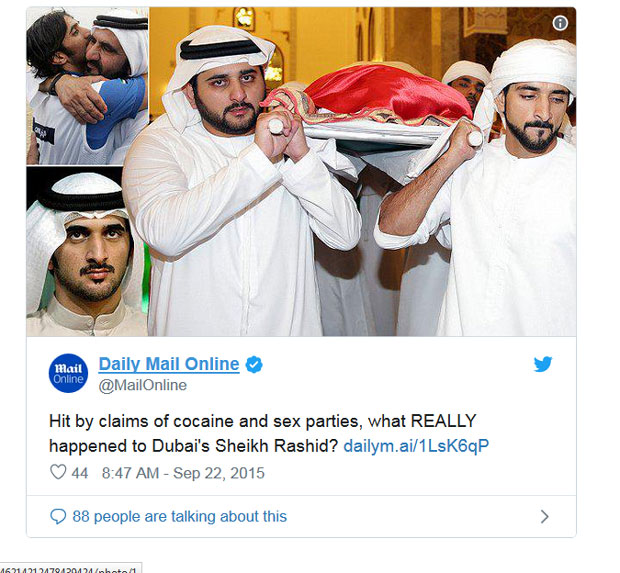Click the info icon on the photo
This screenshot has width=620, height=573.
(560, 23)
